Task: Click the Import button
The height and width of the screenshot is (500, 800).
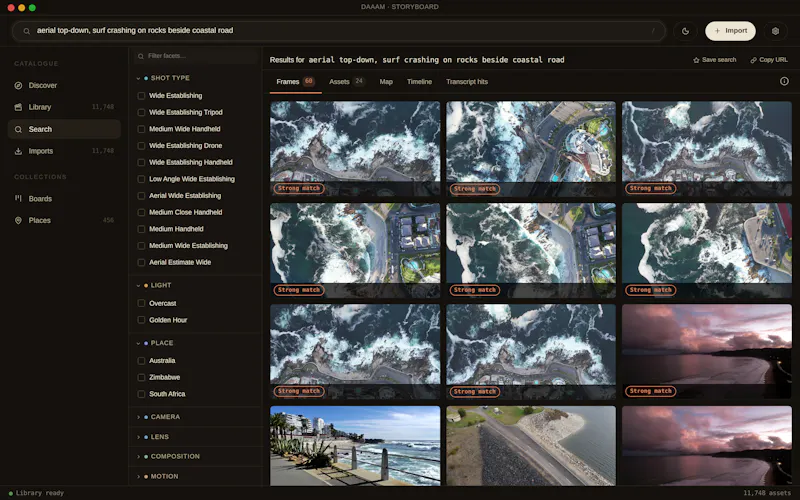Action: [x=730, y=31]
